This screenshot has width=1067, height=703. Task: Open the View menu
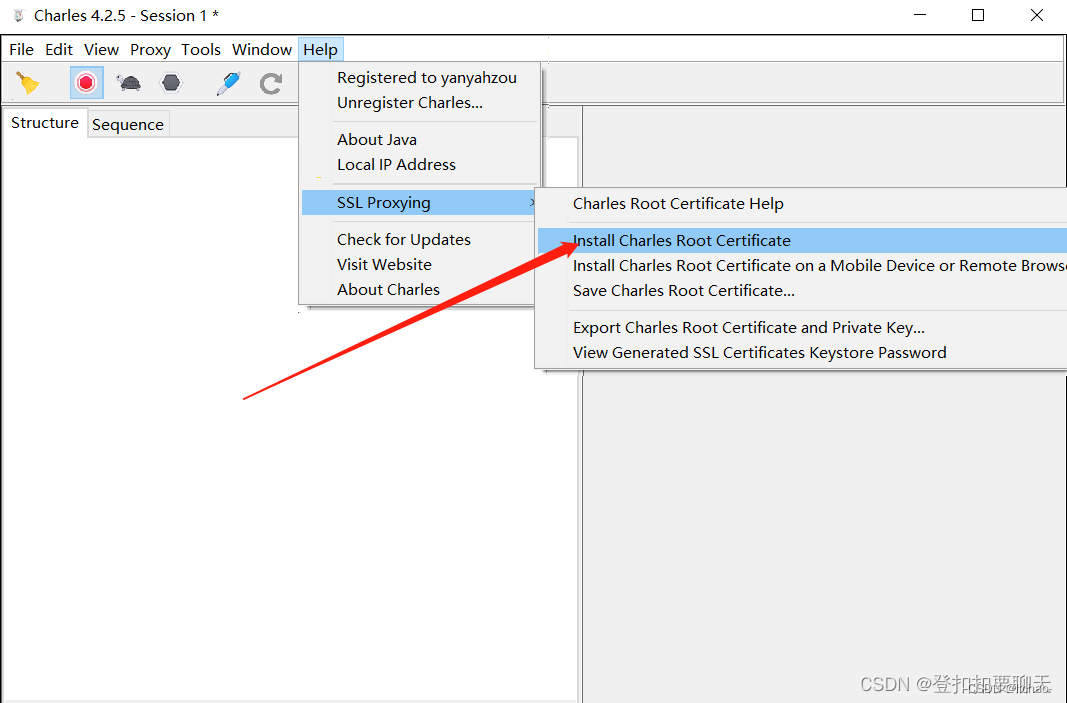pyautogui.click(x=101, y=50)
